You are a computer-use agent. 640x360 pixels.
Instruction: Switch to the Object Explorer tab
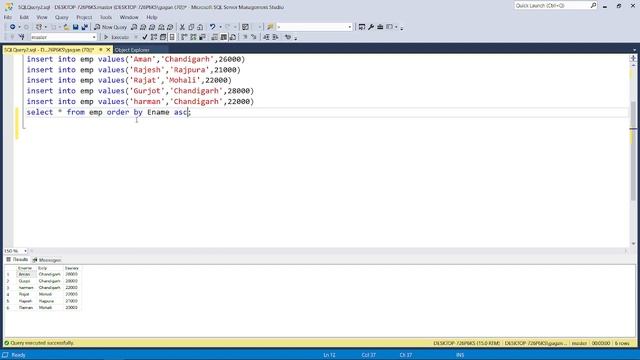pos(132,50)
